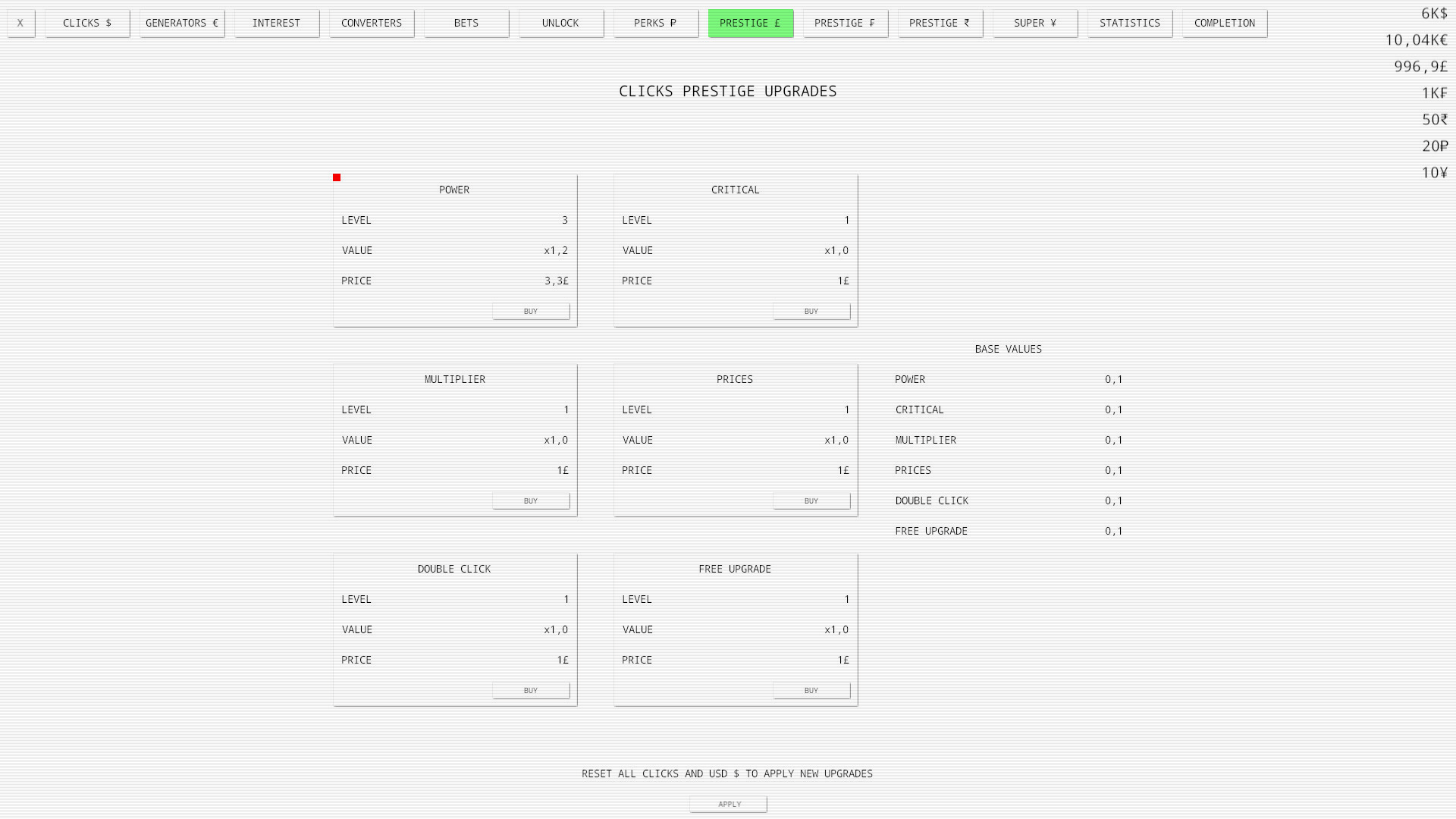The image size is (1456, 819).
Task: Buy the PRICES upgrade
Action: tap(811, 500)
